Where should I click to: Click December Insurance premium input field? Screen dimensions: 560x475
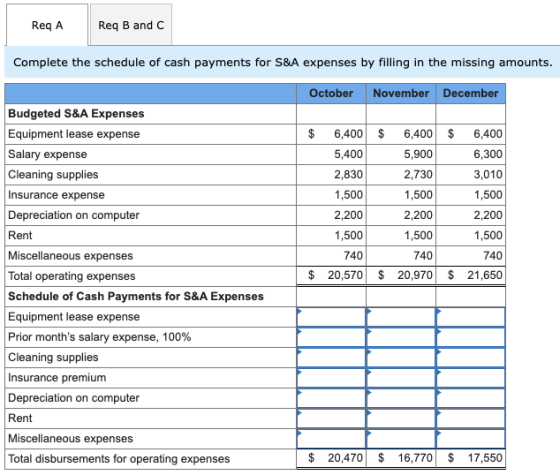click(x=470, y=378)
